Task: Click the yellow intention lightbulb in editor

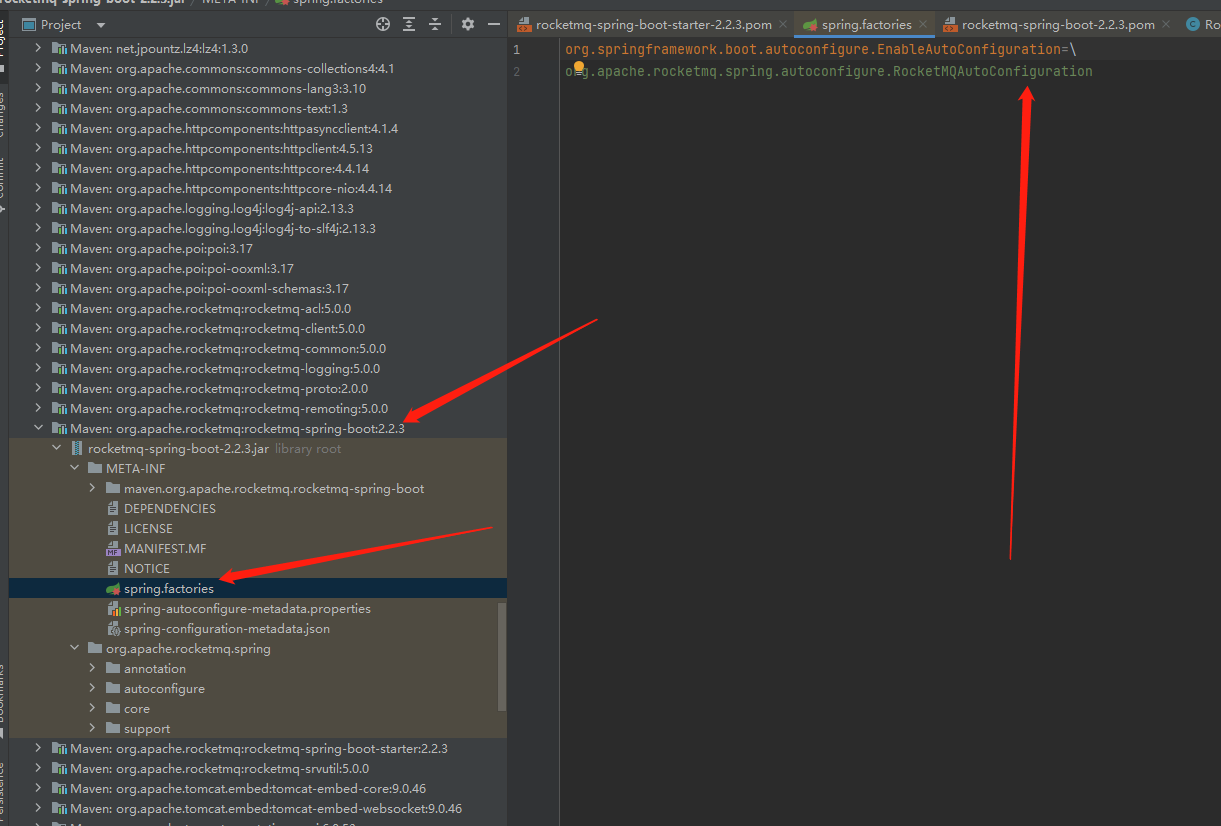Action: click(578, 68)
